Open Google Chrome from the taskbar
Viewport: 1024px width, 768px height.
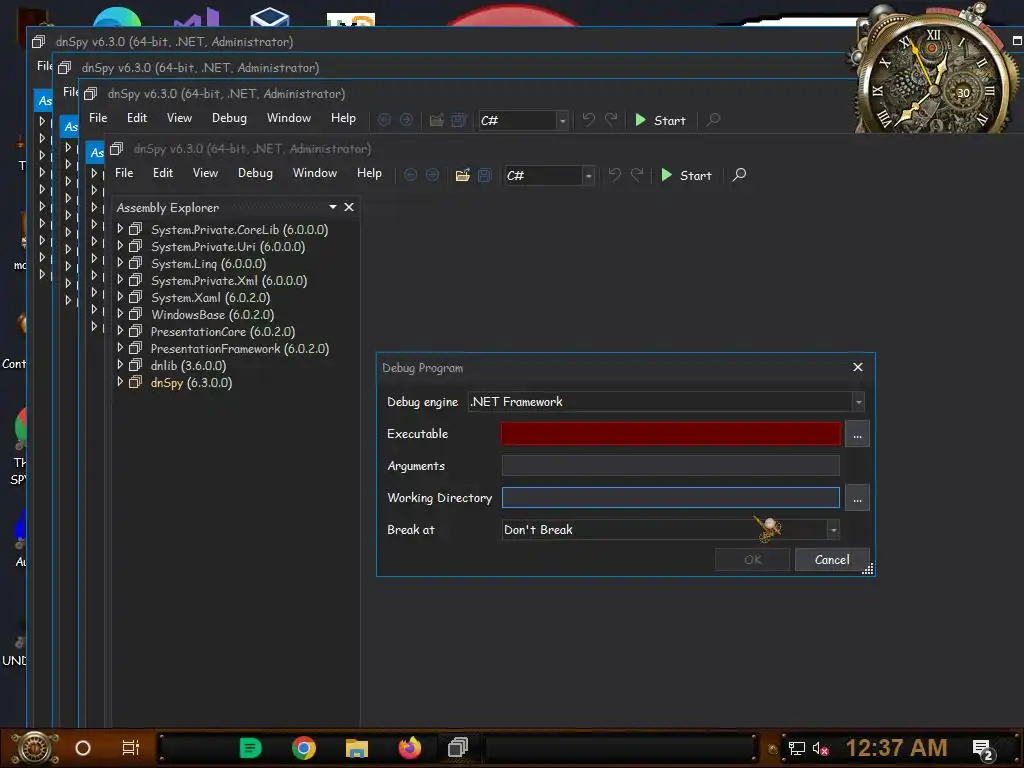pos(304,748)
